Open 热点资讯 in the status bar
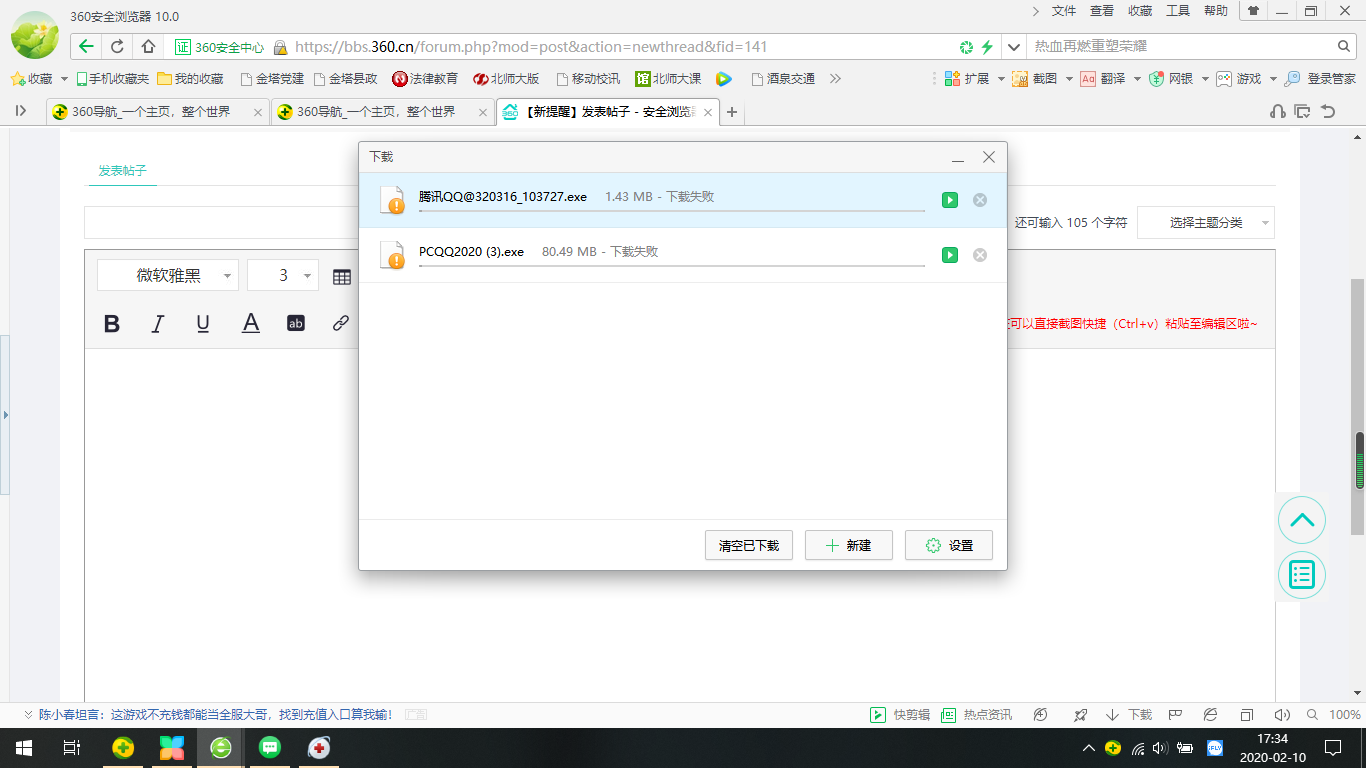Screen dimensions: 1366x768 [977, 715]
